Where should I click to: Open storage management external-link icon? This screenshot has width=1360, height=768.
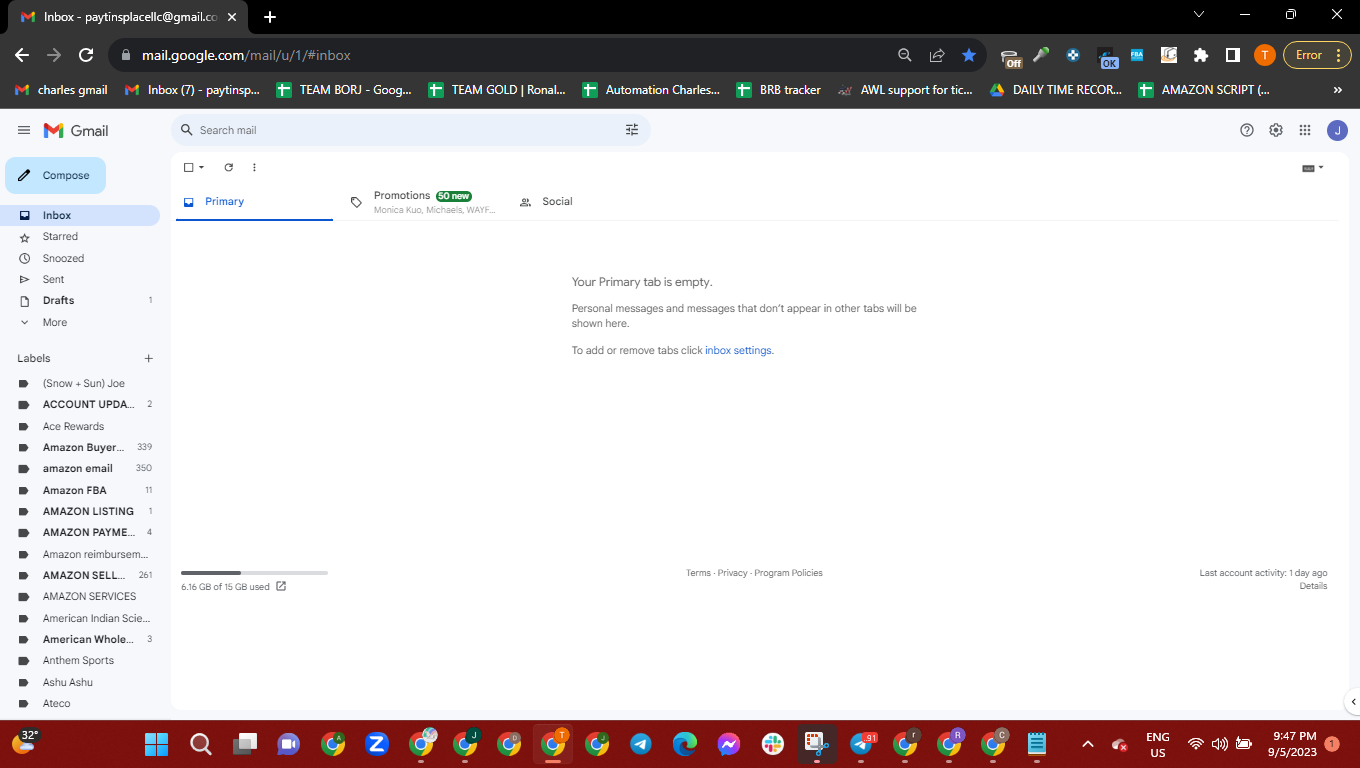[x=281, y=586]
